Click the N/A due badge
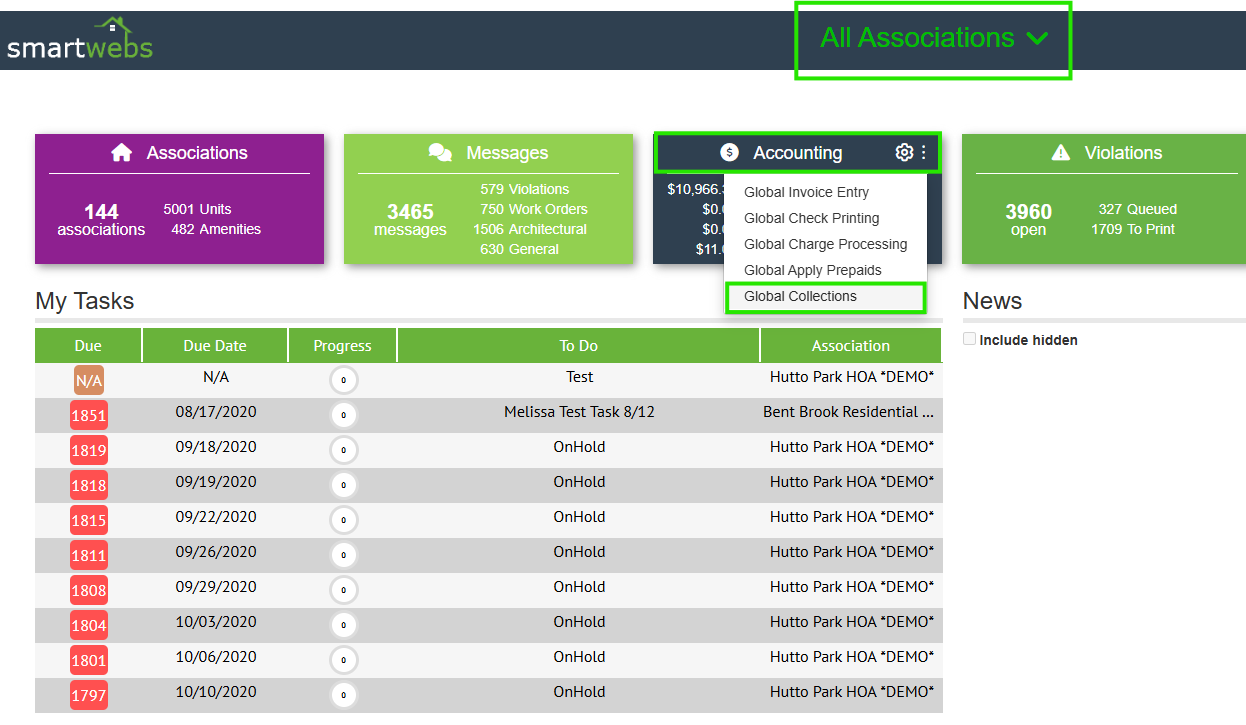Image resolution: width=1246 pixels, height=725 pixels. click(x=88, y=380)
